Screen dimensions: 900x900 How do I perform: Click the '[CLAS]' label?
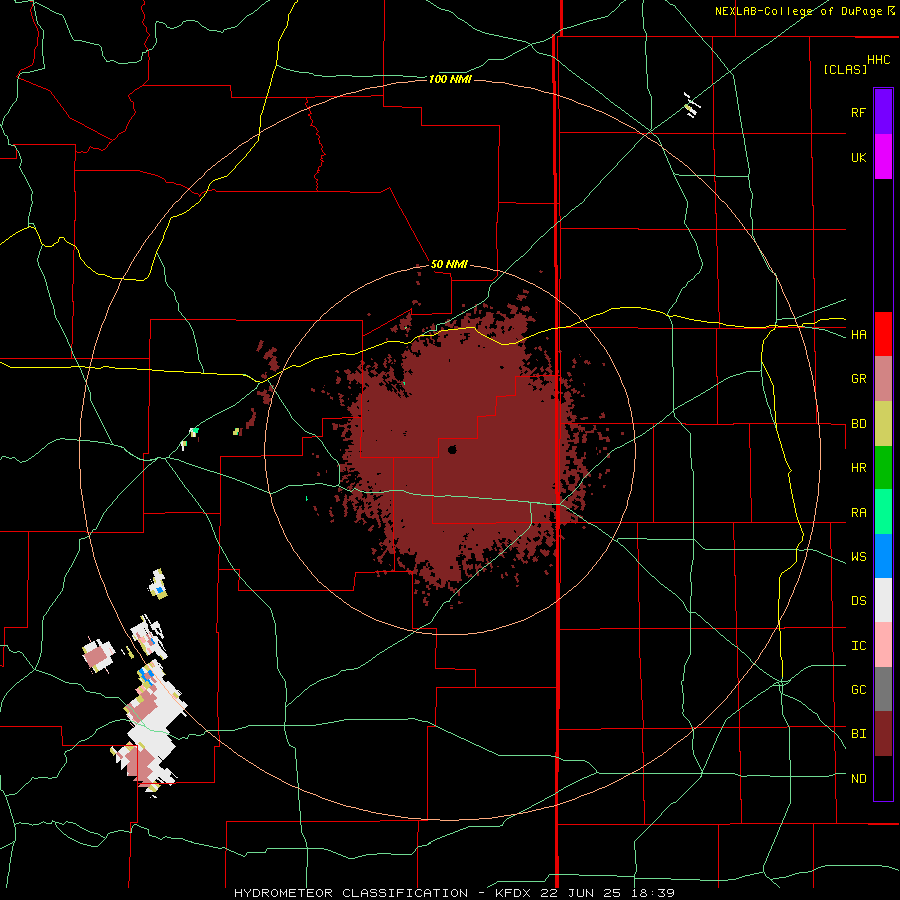coord(845,69)
